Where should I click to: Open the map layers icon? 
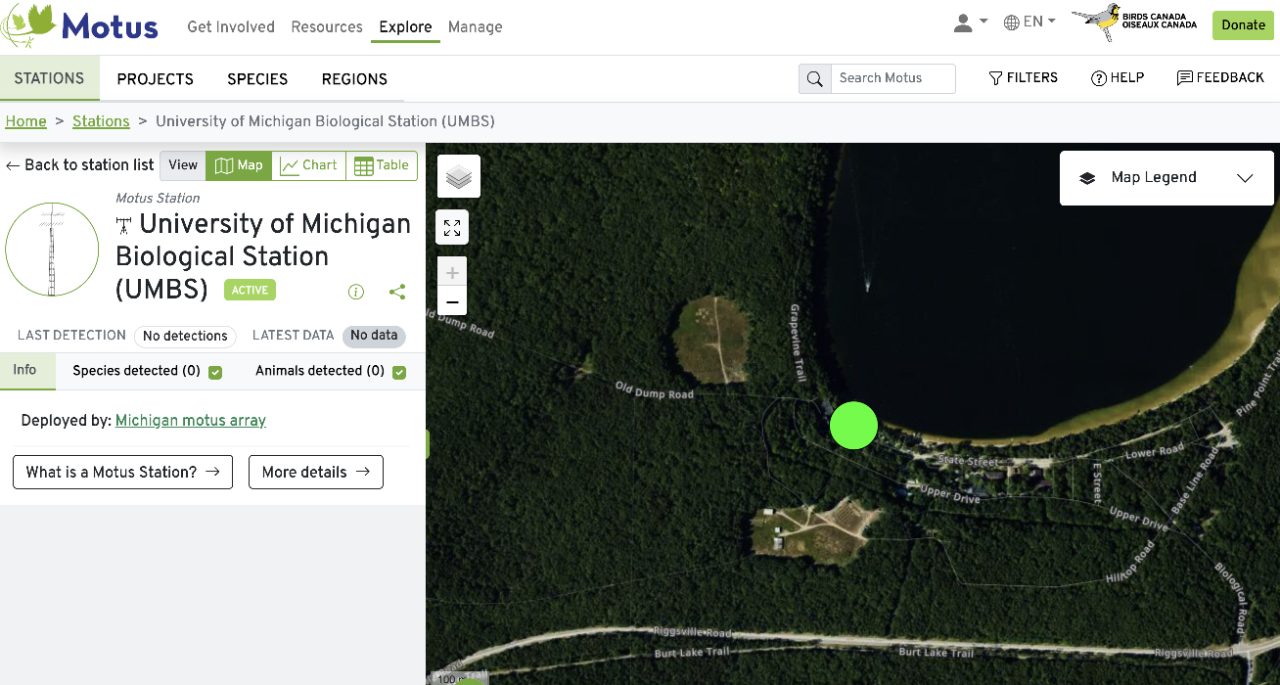[458, 175]
